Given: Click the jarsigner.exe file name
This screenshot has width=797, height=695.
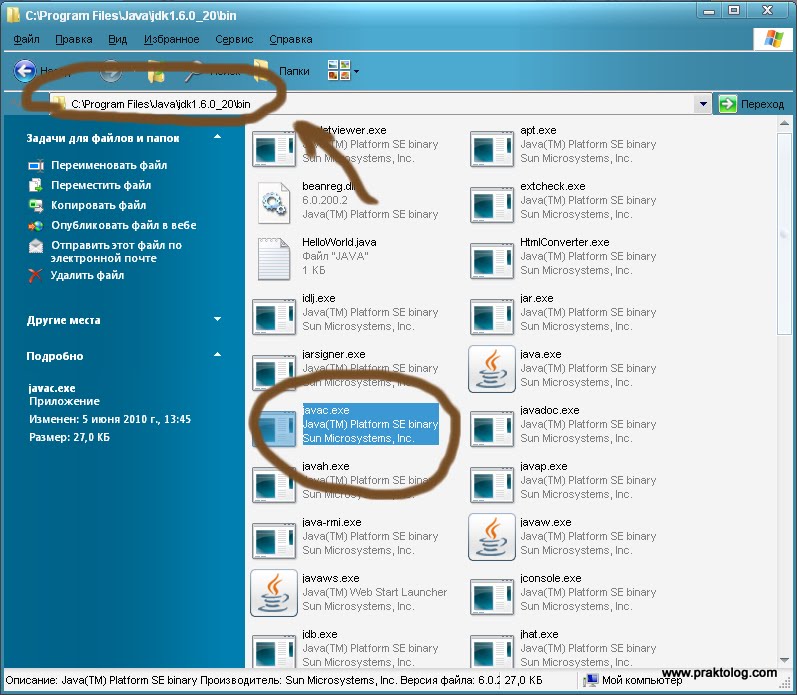Looking at the screenshot, I should 334,354.
